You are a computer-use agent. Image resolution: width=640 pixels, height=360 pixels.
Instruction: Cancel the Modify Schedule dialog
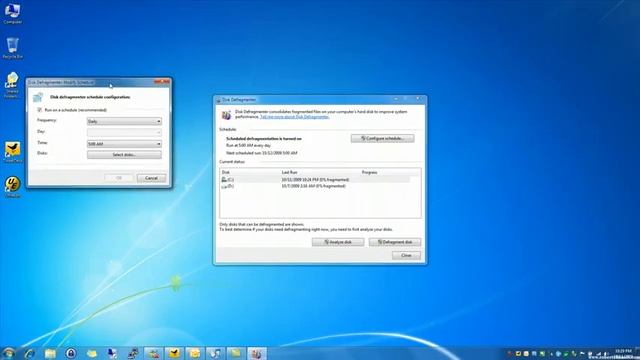[151, 178]
